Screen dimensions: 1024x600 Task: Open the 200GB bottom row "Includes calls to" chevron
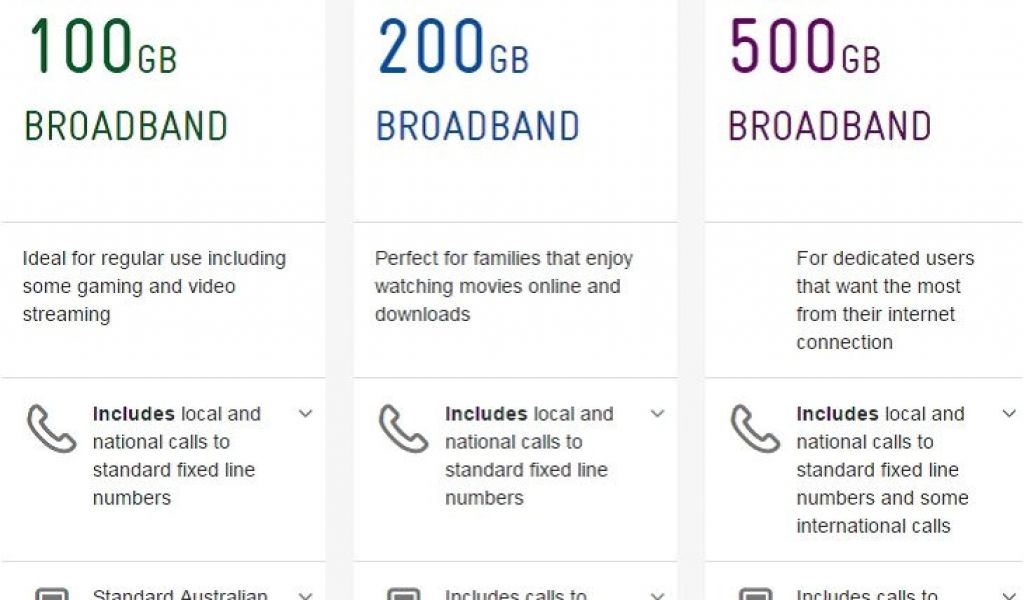point(657,596)
